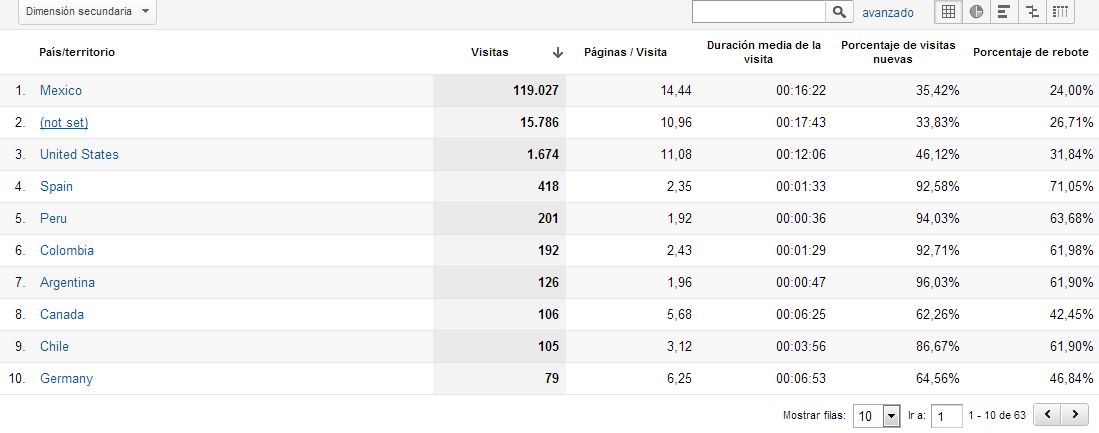
Task: Open the Dimensión secundaria dropdown
Action: pos(87,11)
